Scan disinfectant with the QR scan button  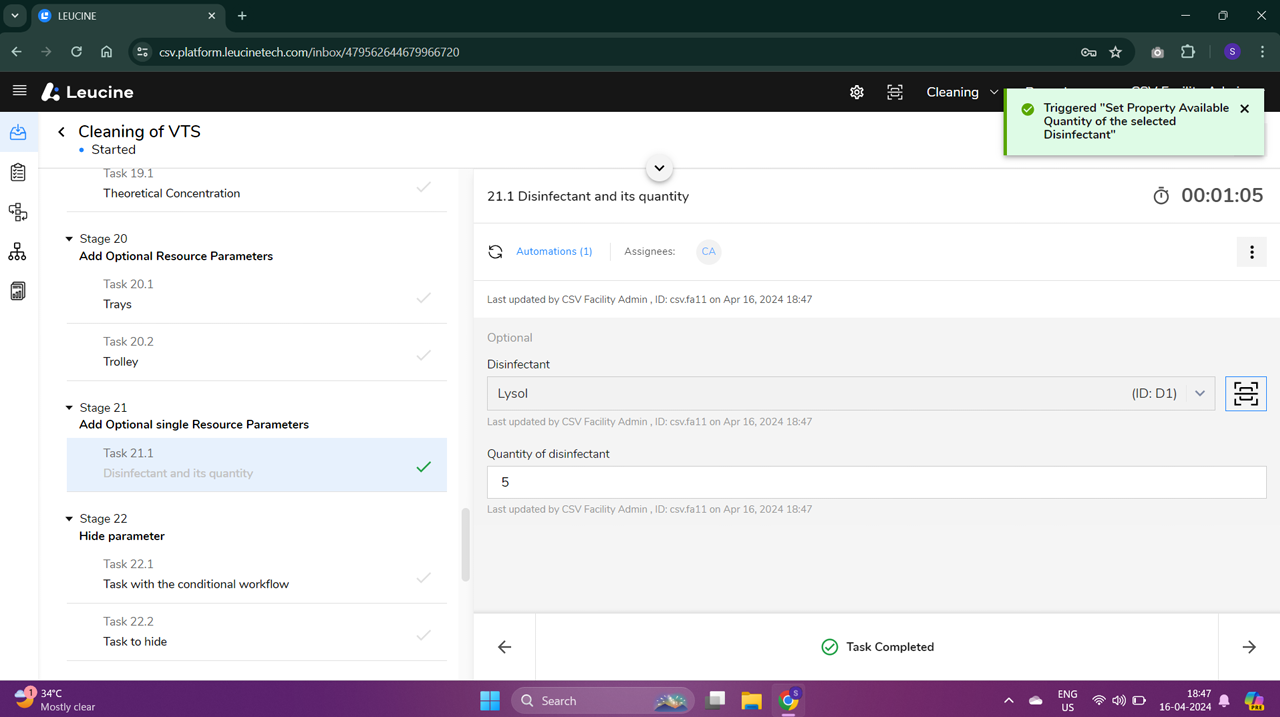[1246, 394]
